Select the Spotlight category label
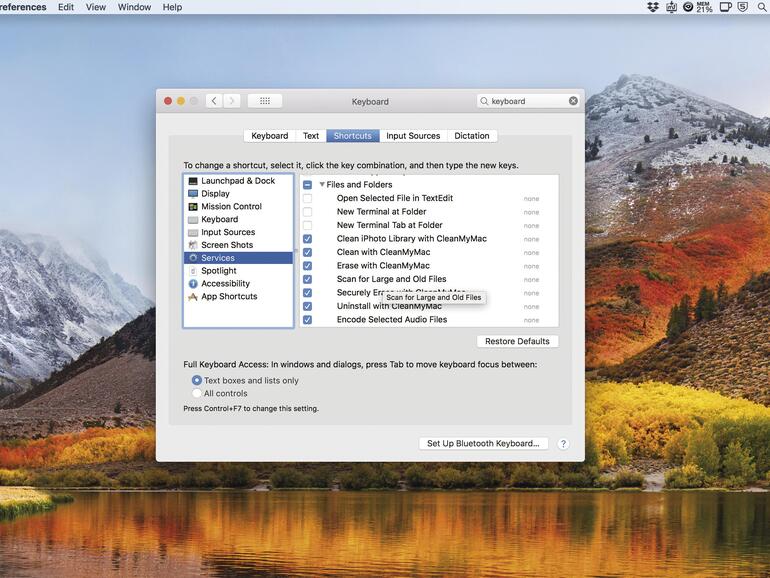 click(219, 271)
